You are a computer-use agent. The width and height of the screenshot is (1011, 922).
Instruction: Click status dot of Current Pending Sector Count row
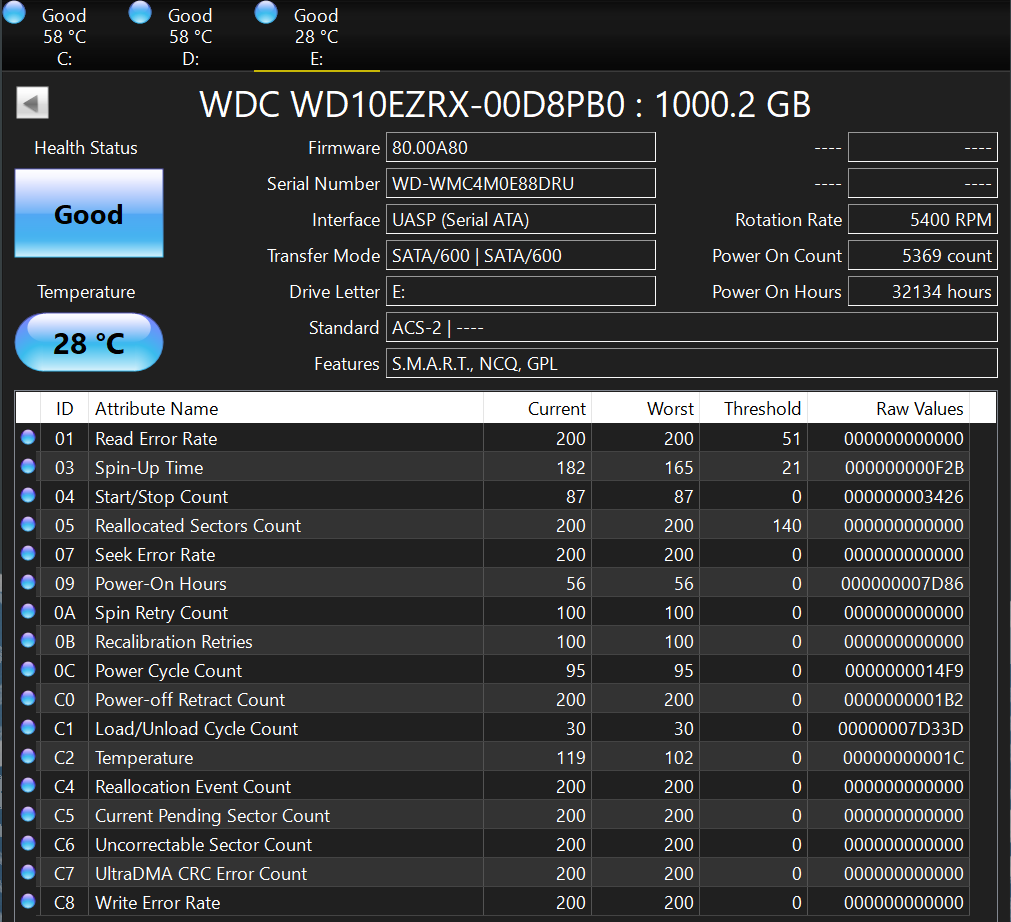click(28, 814)
